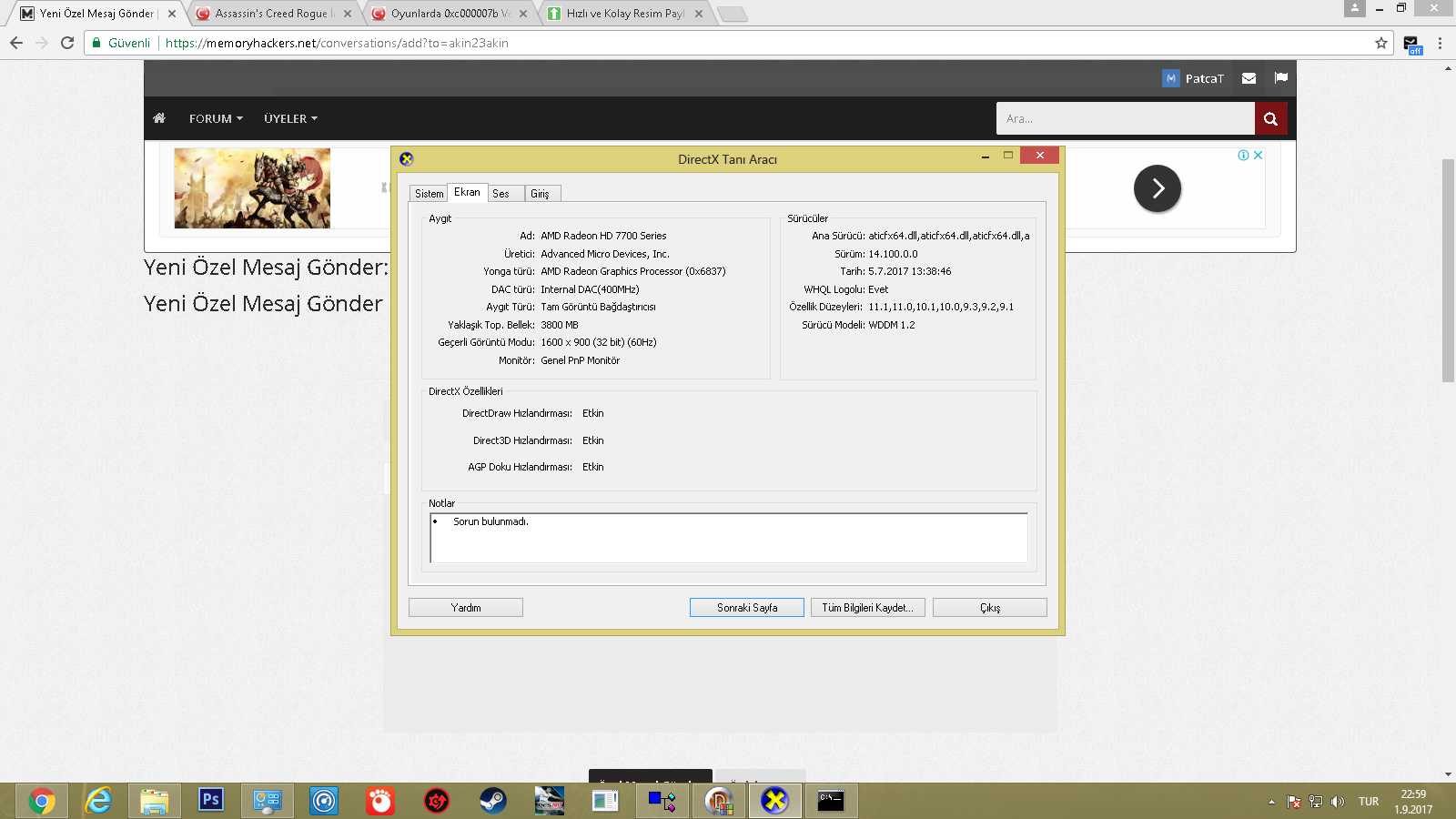Click the red search magnifier button
The image size is (1456, 819).
(1270, 118)
